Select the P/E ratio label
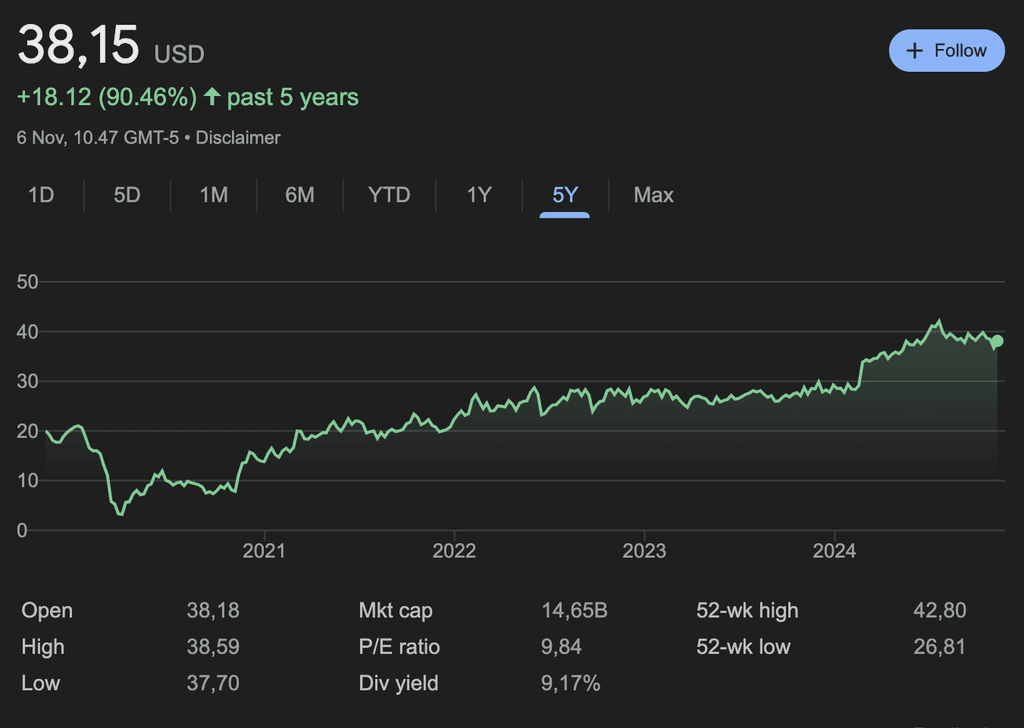The width and height of the screenshot is (1024, 728). [x=399, y=647]
